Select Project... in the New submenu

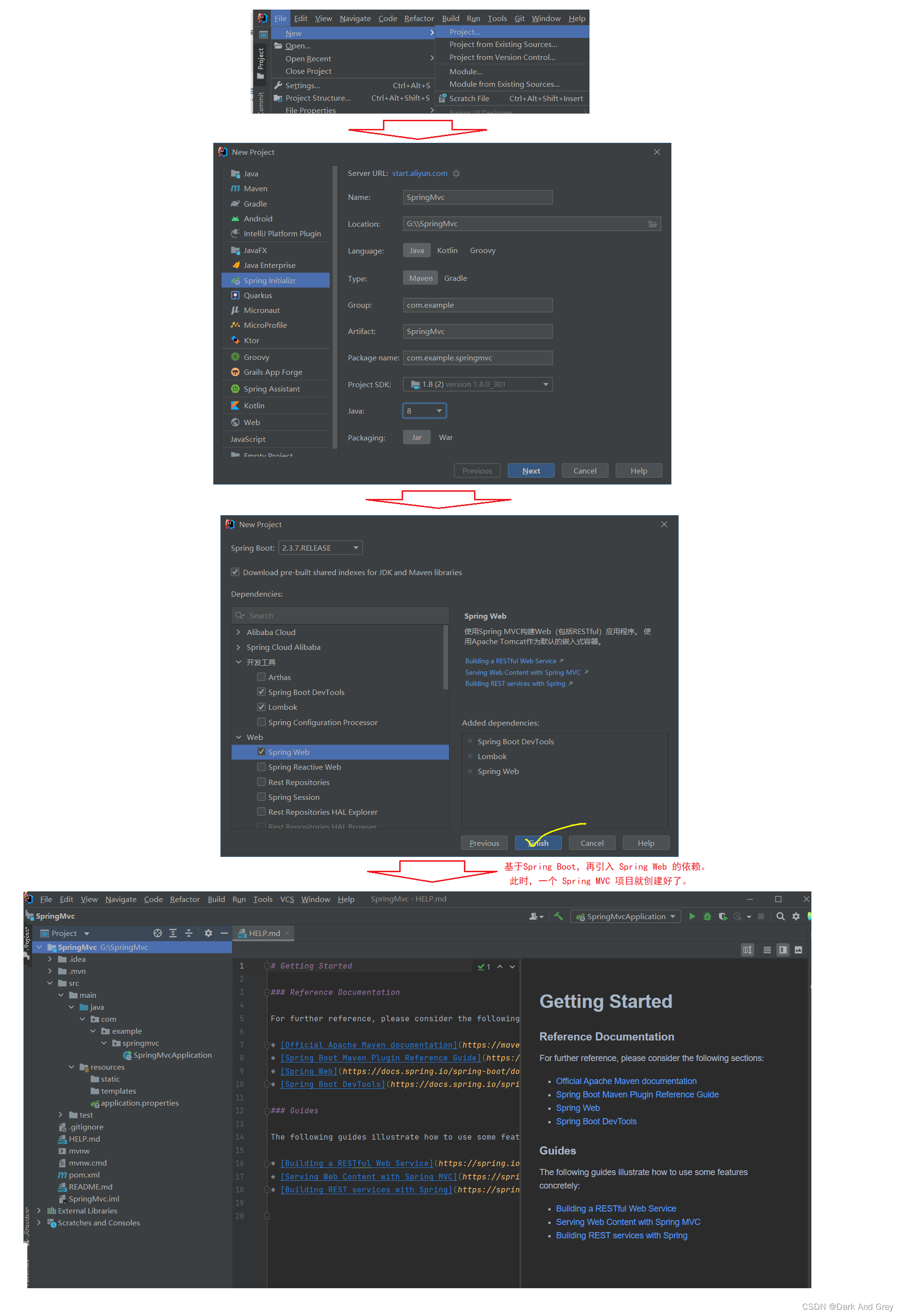[x=512, y=32]
